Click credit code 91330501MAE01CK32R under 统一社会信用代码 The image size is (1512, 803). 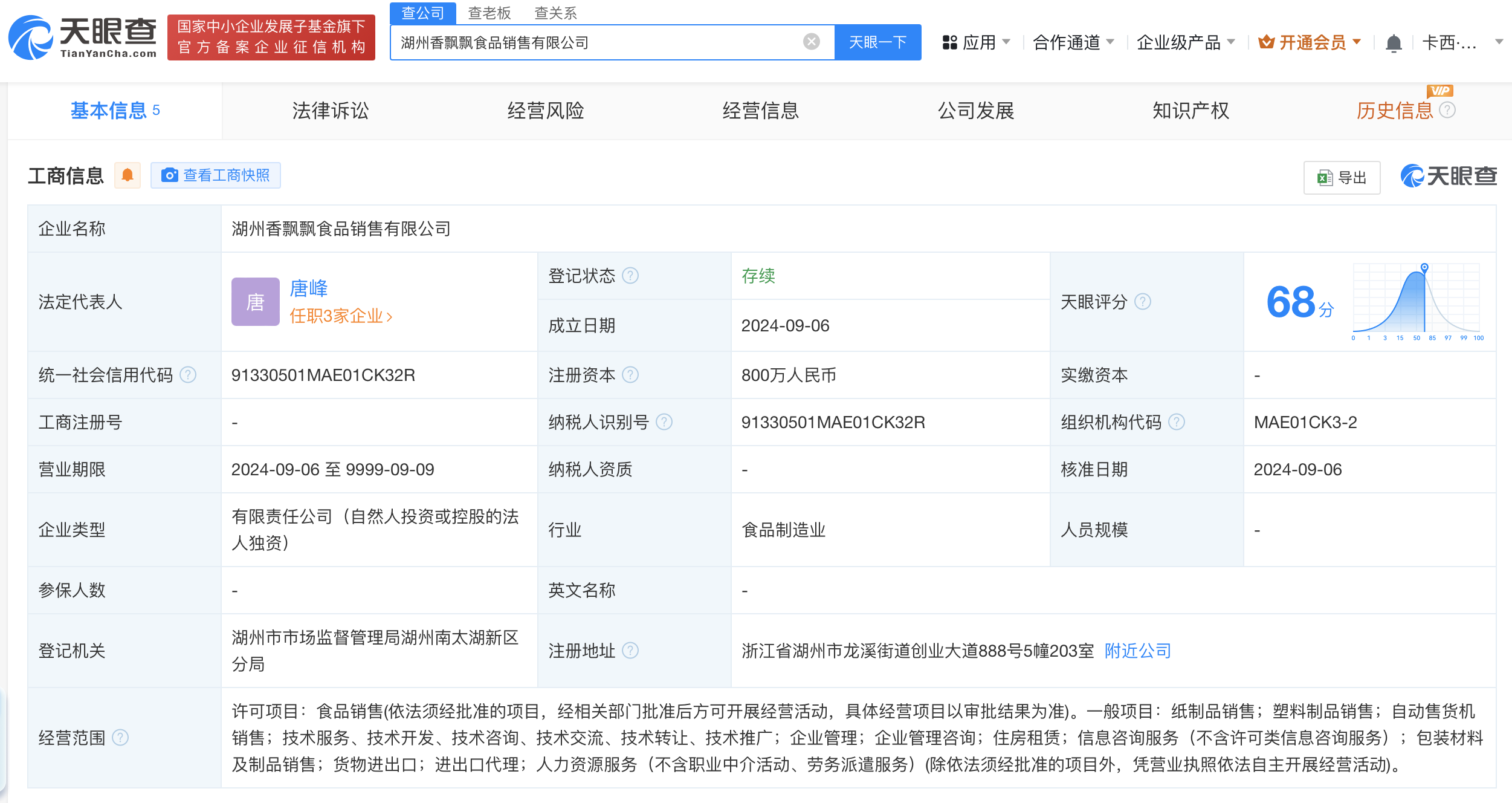click(x=323, y=375)
